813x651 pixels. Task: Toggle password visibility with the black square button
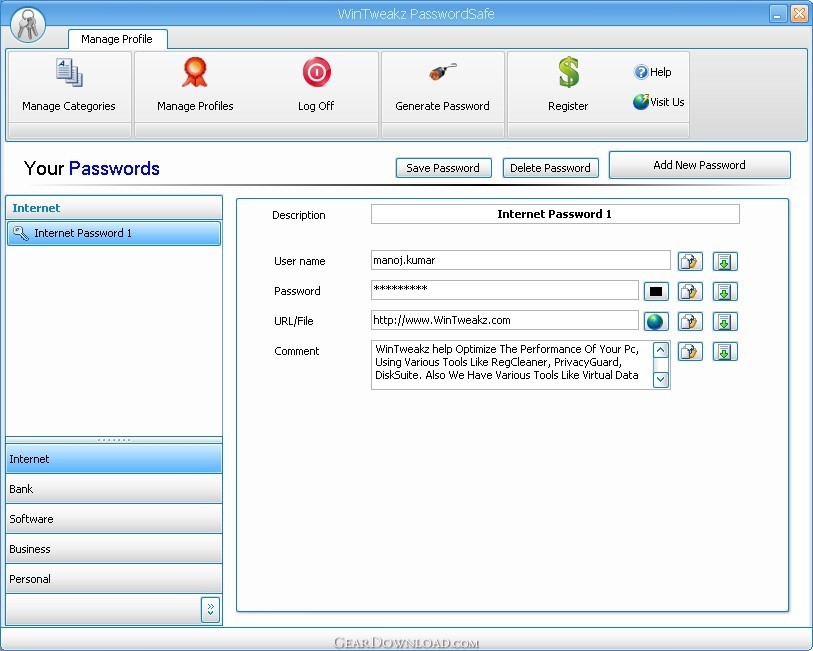[x=656, y=291]
